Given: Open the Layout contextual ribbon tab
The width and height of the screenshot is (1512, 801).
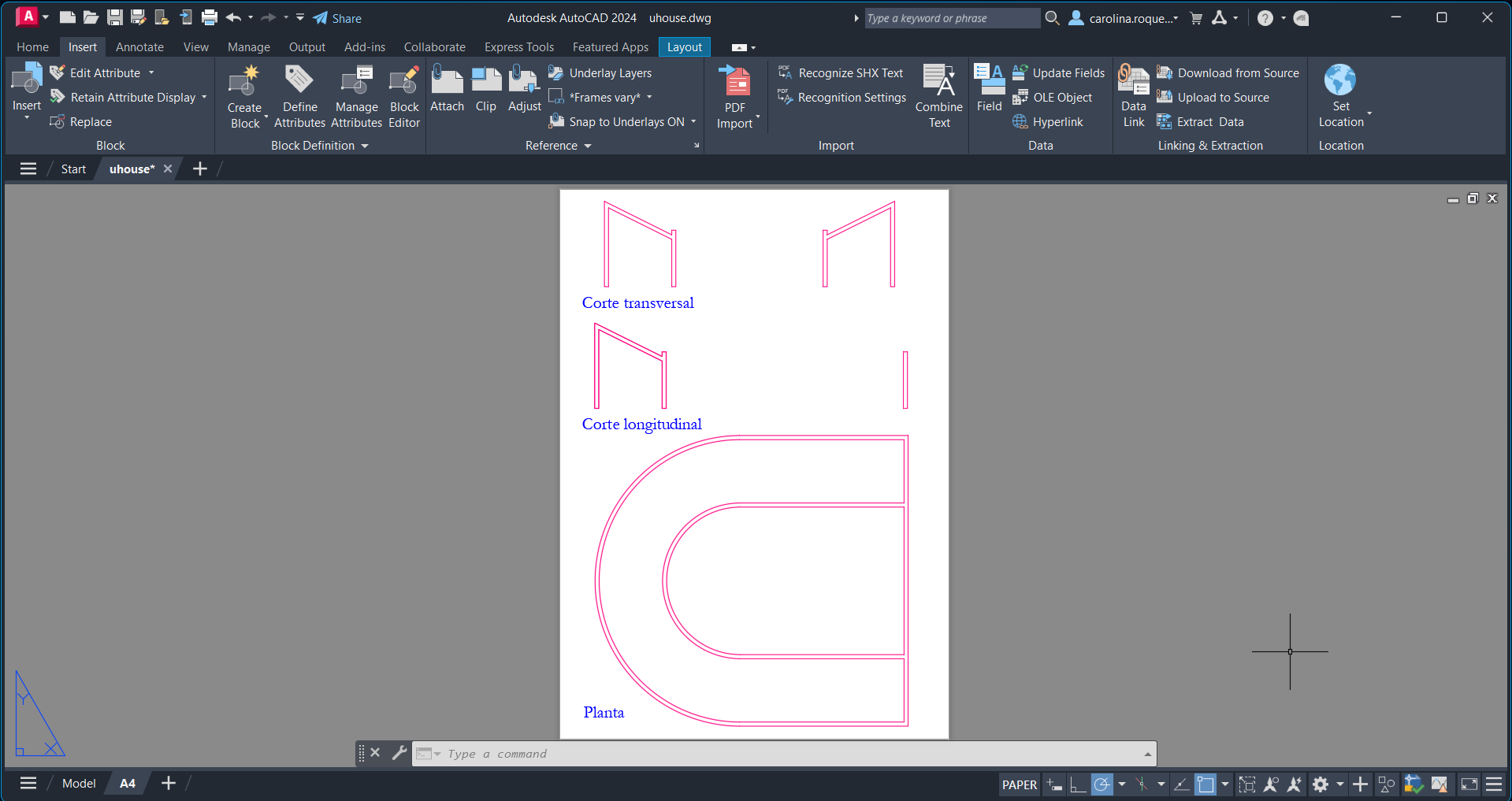Looking at the screenshot, I should tap(685, 47).
